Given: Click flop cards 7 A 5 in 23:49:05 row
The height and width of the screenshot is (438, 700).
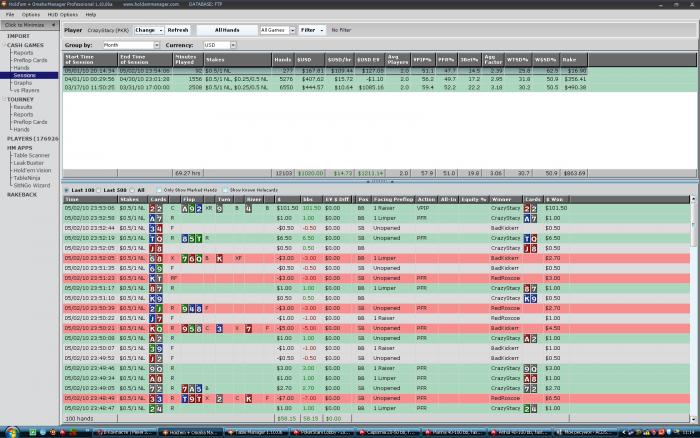Looking at the screenshot, I should coord(192,388).
